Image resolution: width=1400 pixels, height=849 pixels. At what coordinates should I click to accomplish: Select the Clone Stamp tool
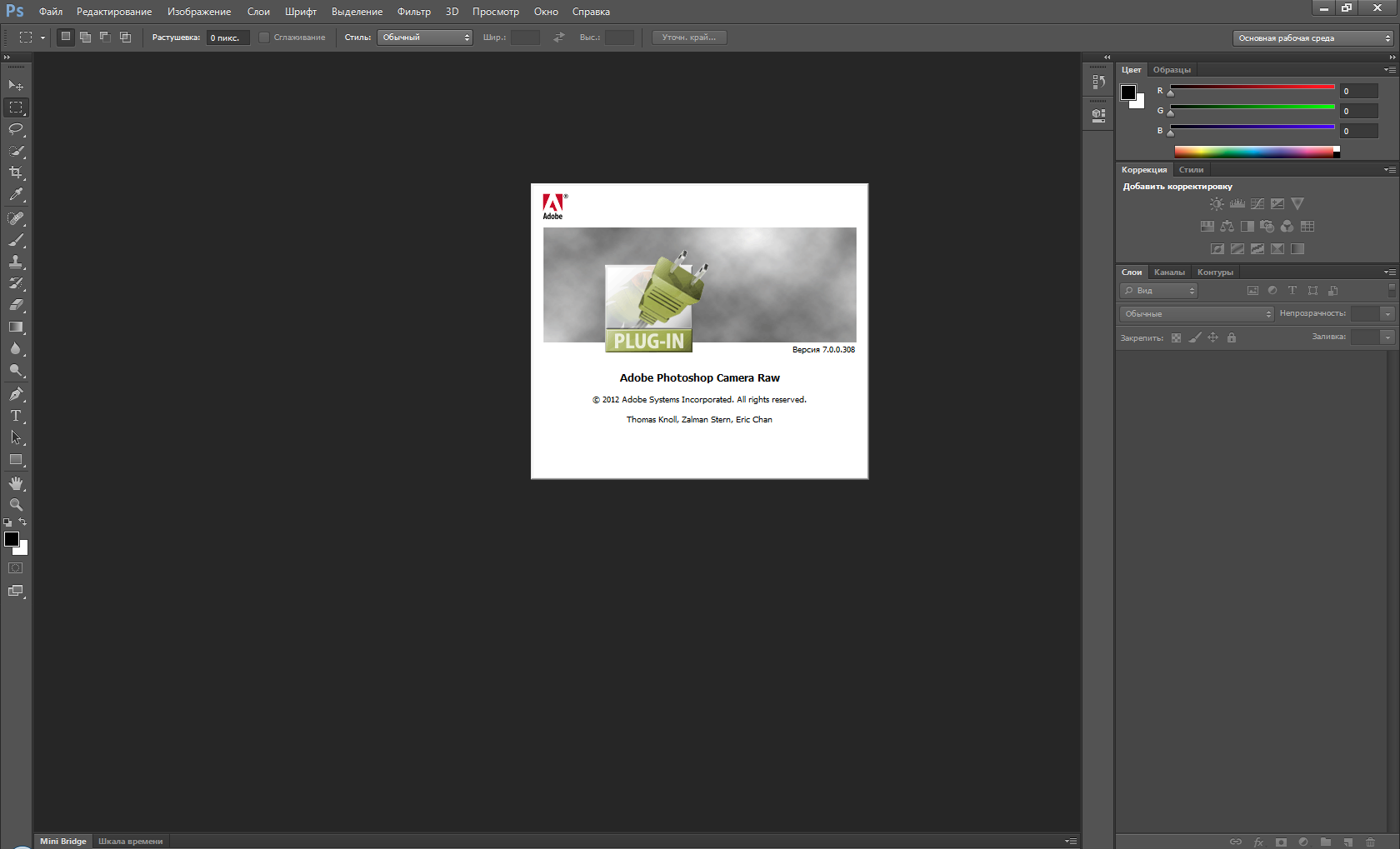16,262
